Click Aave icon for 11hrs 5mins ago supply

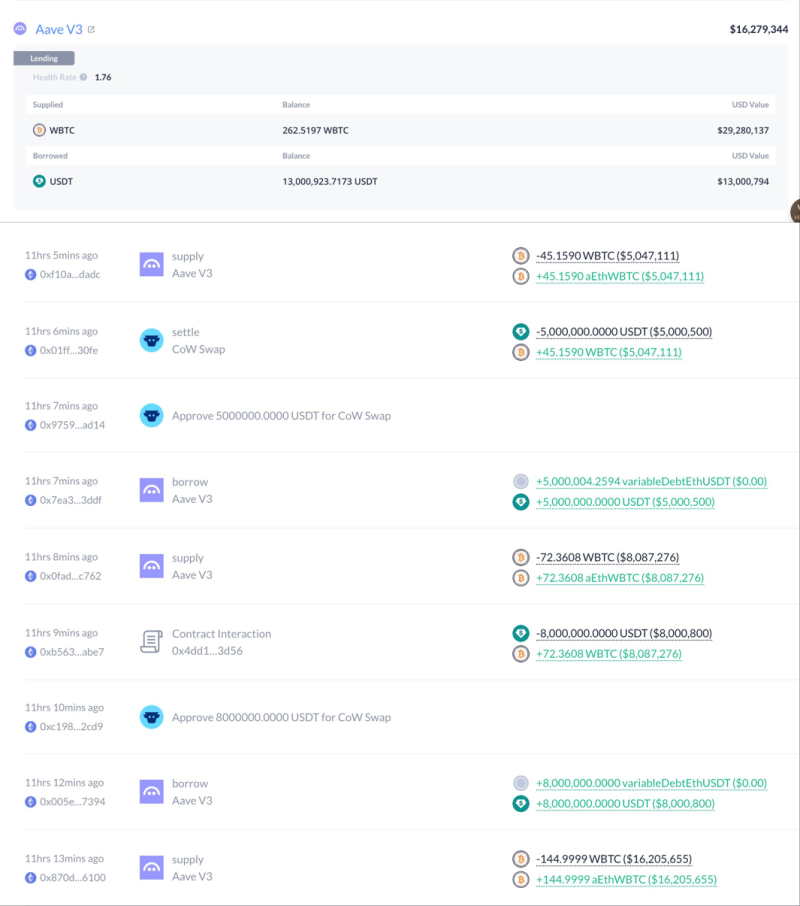[x=151, y=265]
